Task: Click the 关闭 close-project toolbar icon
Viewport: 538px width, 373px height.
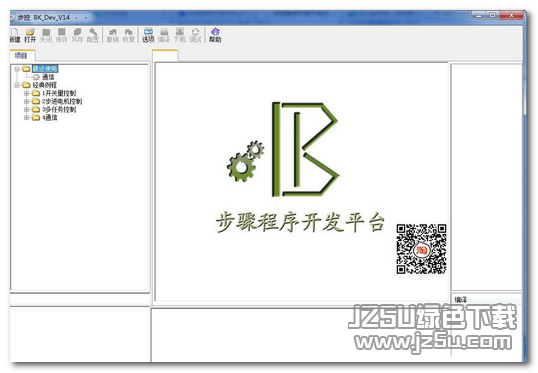Action: [46, 36]
